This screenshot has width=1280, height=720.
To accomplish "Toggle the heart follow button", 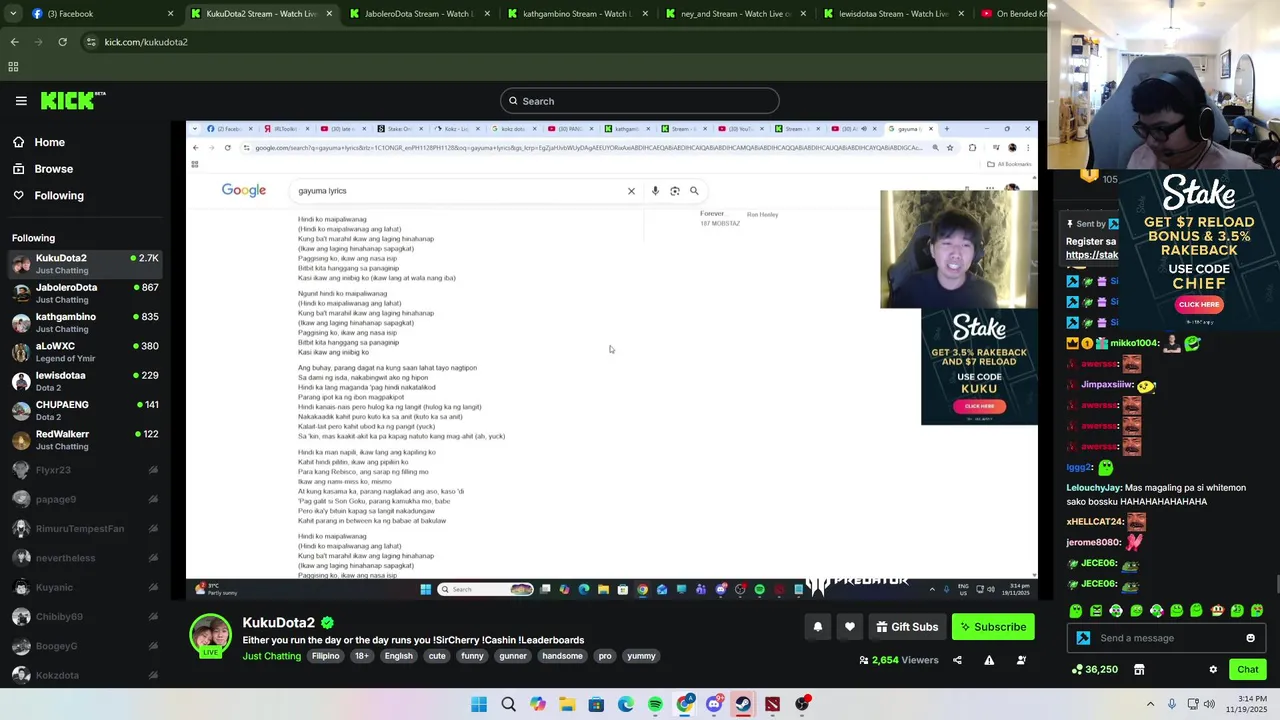I will (850, 627).
